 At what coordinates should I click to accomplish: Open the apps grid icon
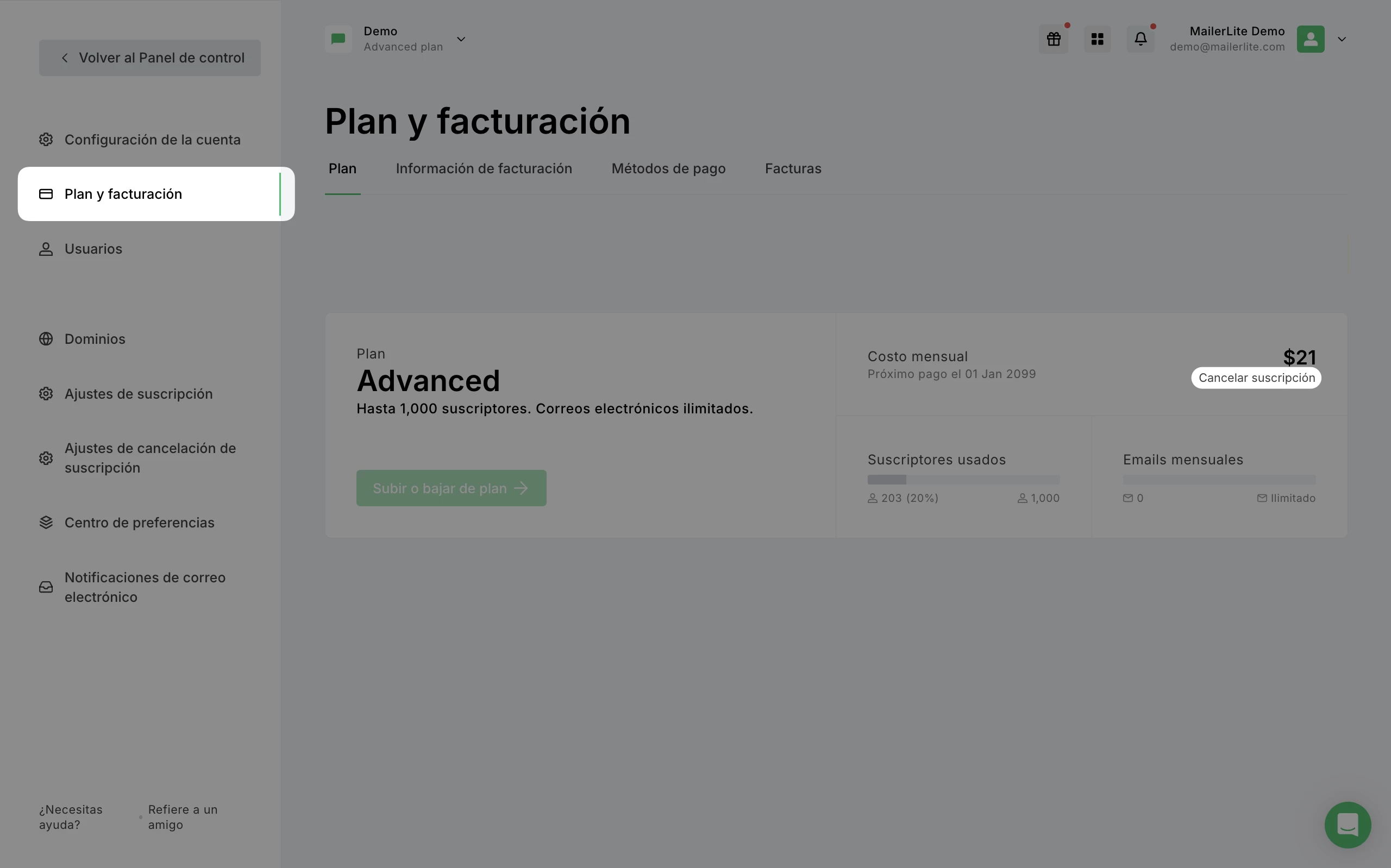point(1097,39)
